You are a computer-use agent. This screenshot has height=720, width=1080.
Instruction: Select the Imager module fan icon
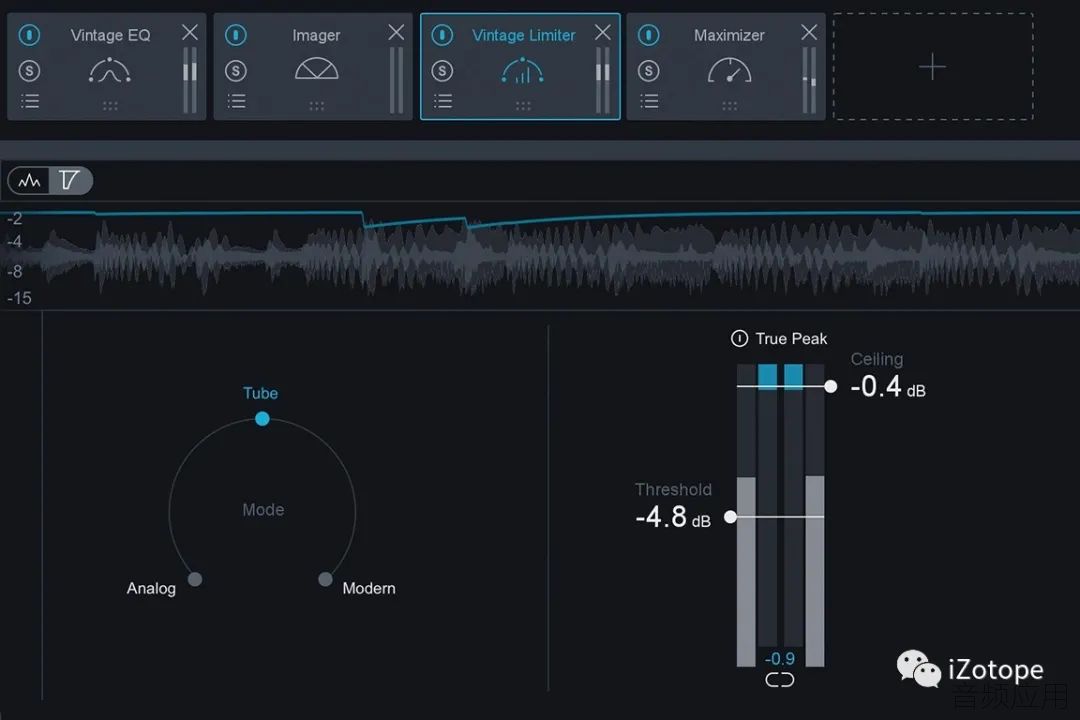316,69
